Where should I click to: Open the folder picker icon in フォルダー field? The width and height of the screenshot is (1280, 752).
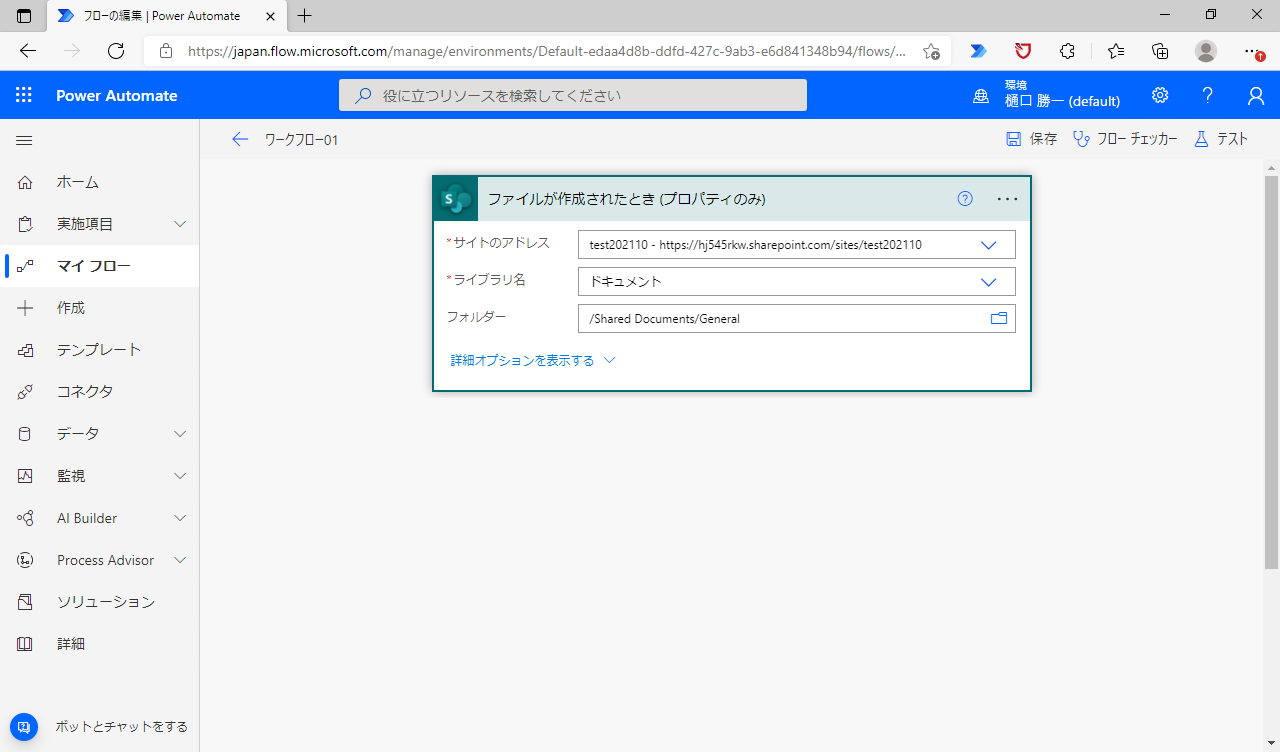point(998,318)
